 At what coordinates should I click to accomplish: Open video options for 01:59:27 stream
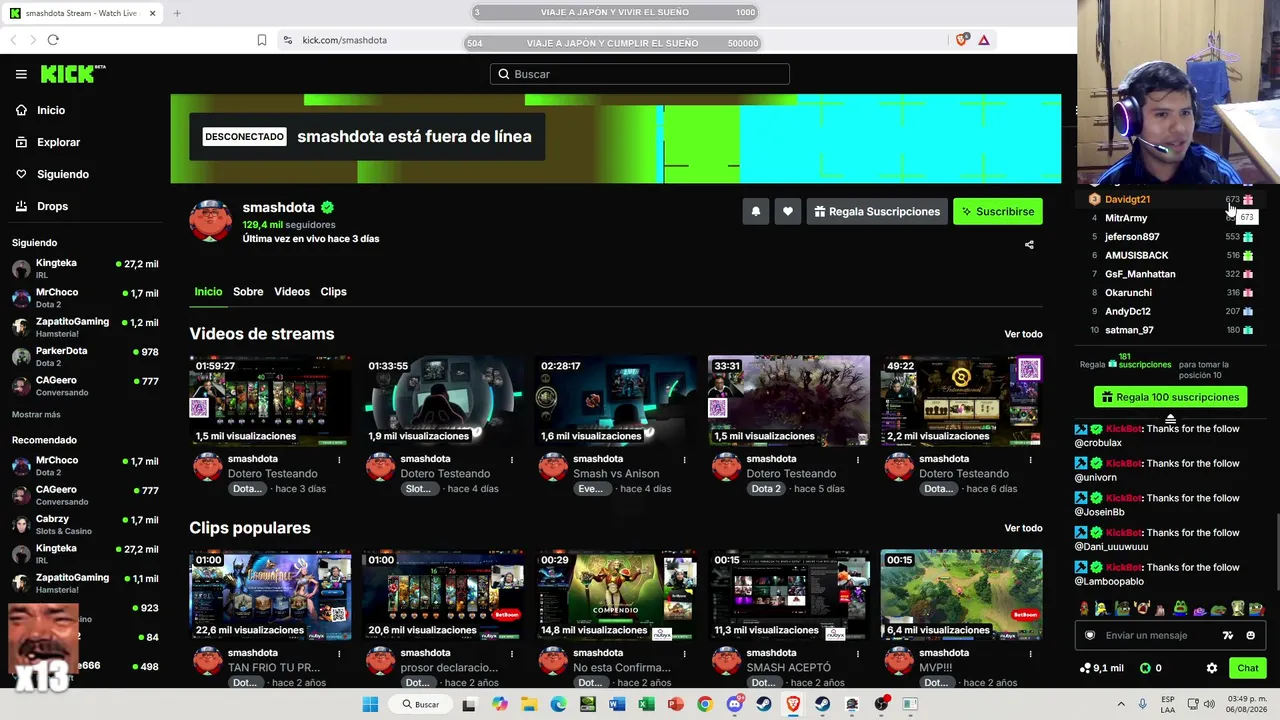click(x=339, y=460)
